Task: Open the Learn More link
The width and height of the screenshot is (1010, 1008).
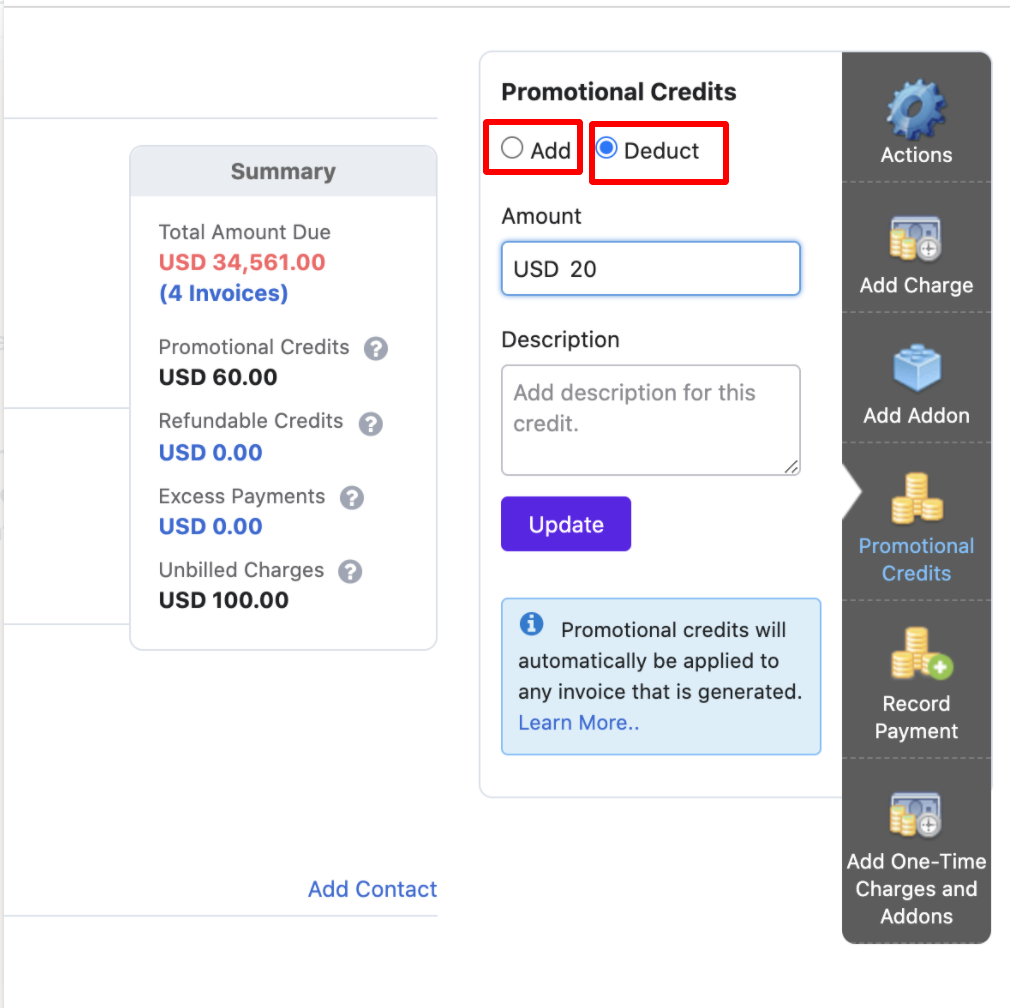Action: click(x=578, y=722)
